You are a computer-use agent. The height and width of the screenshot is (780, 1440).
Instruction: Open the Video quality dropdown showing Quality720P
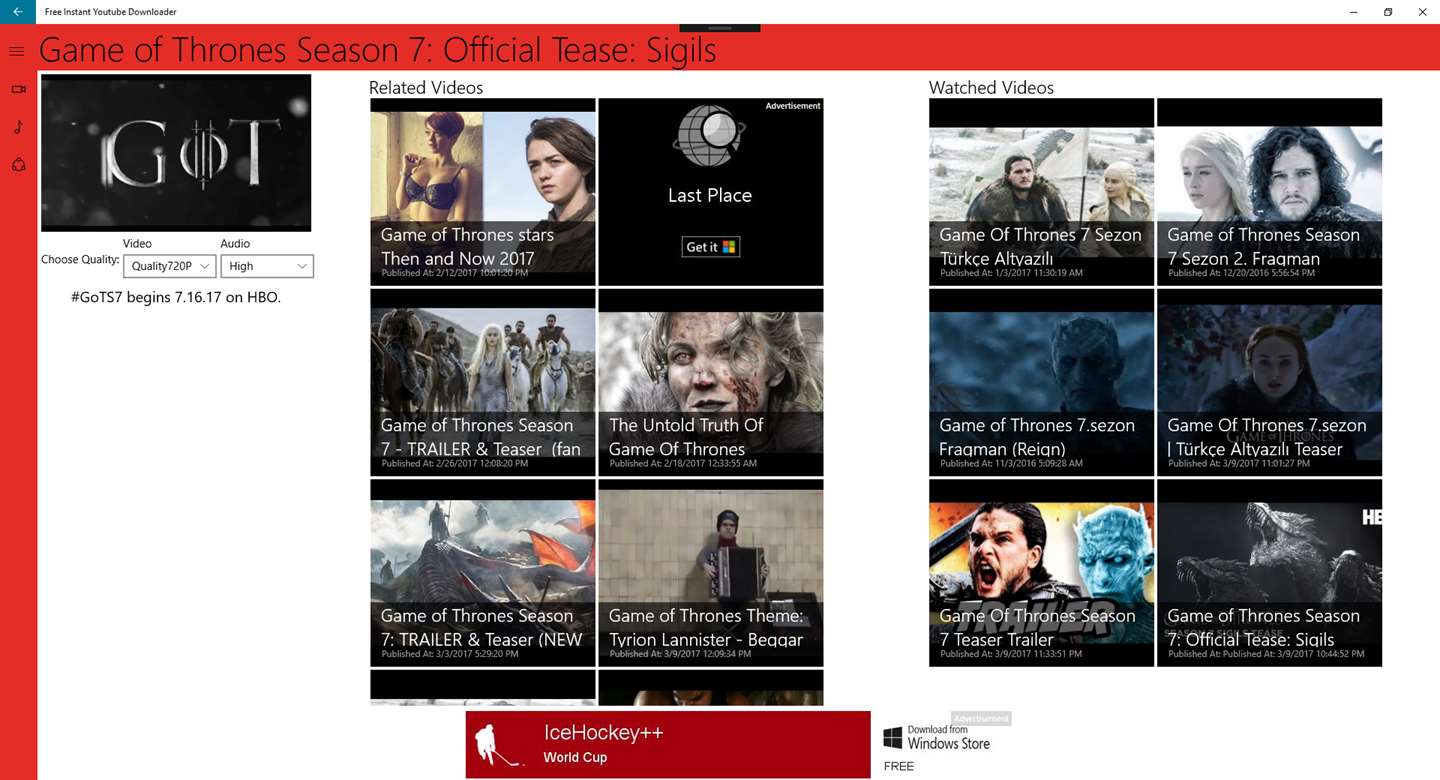click(x=170, y=266)
